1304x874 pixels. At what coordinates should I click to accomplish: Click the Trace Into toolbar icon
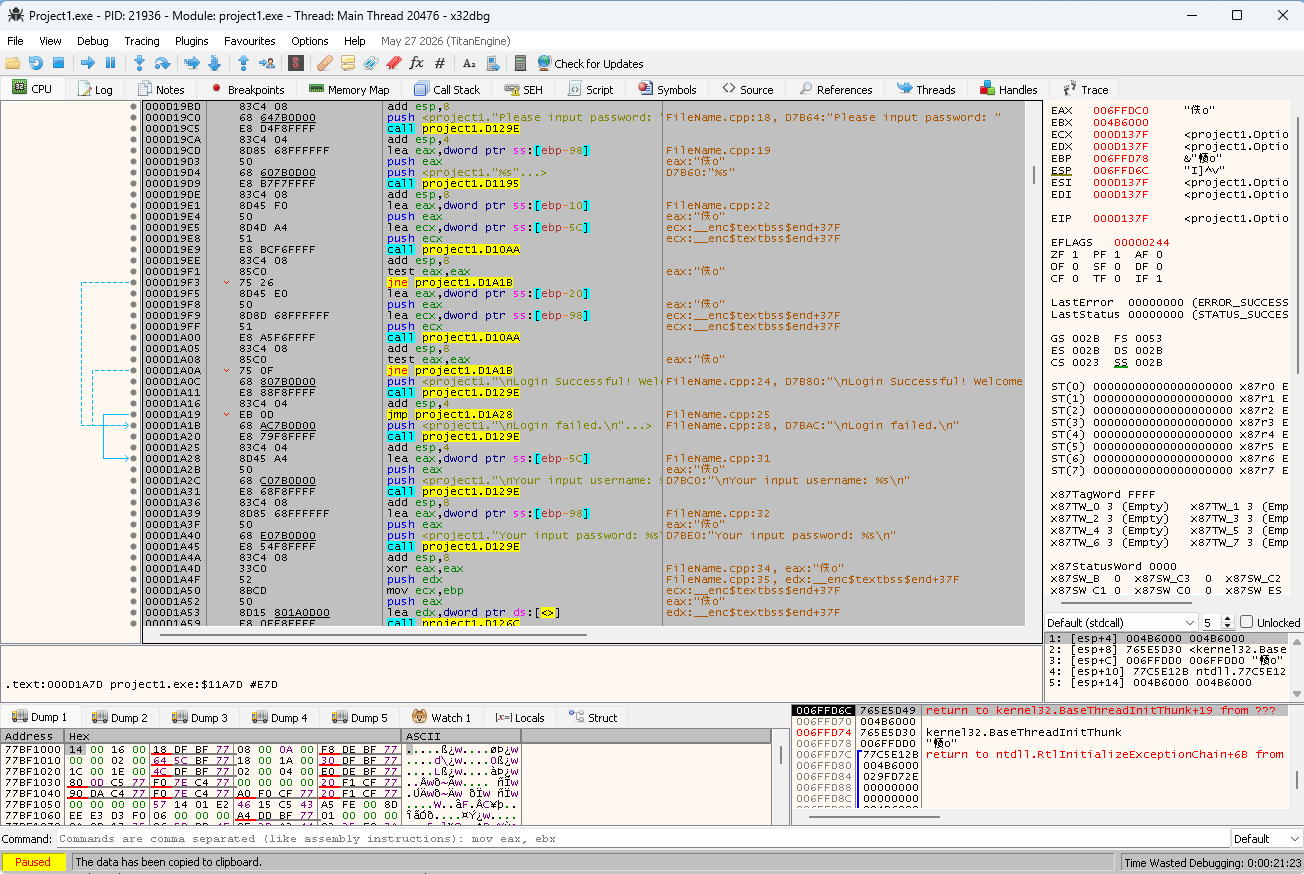click(x=191, y=63)
